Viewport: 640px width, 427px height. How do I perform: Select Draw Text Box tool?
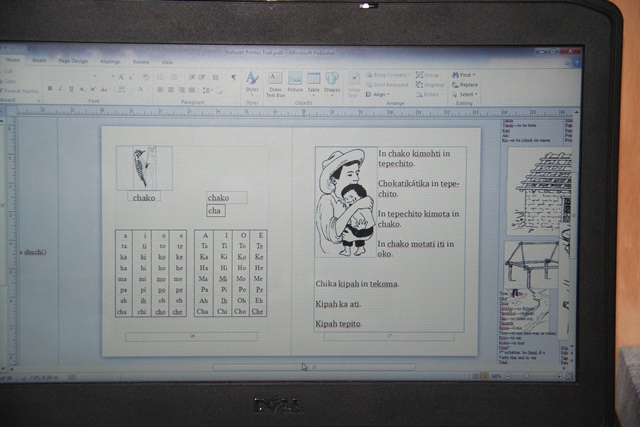[x=275, y=85]
